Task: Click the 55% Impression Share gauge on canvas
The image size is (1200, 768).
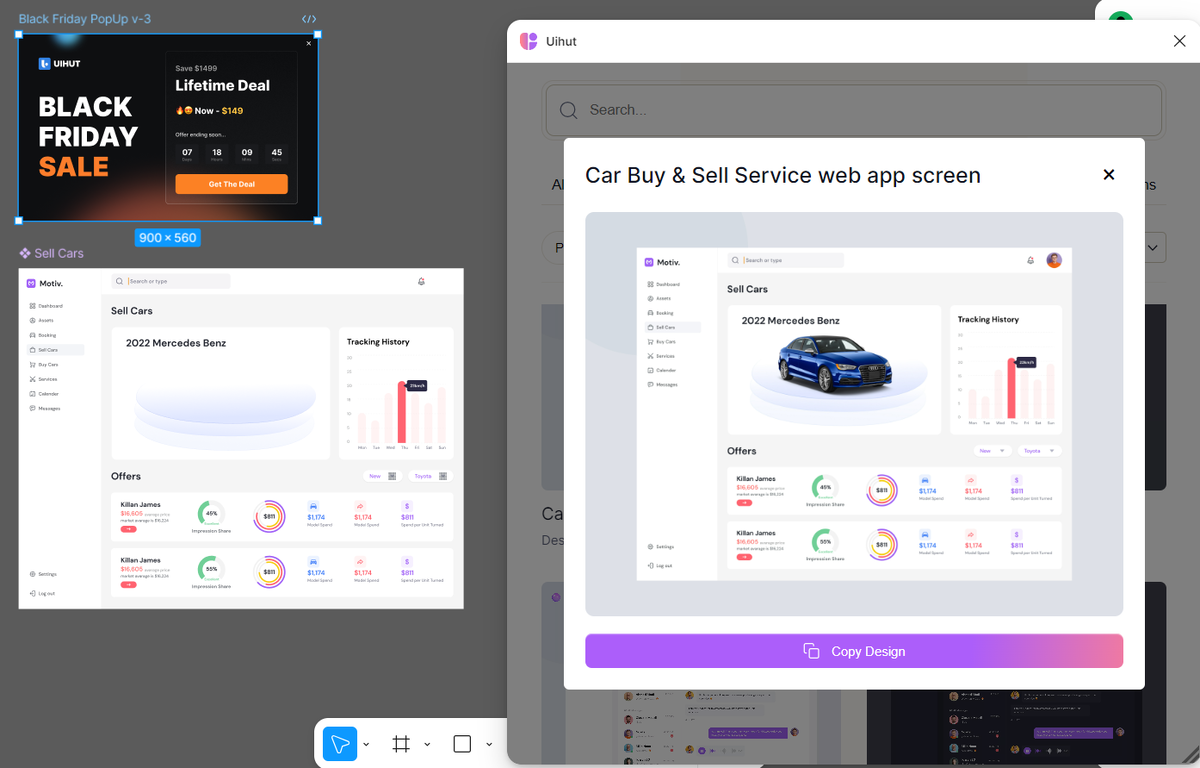Action: [x=211, y=569]
